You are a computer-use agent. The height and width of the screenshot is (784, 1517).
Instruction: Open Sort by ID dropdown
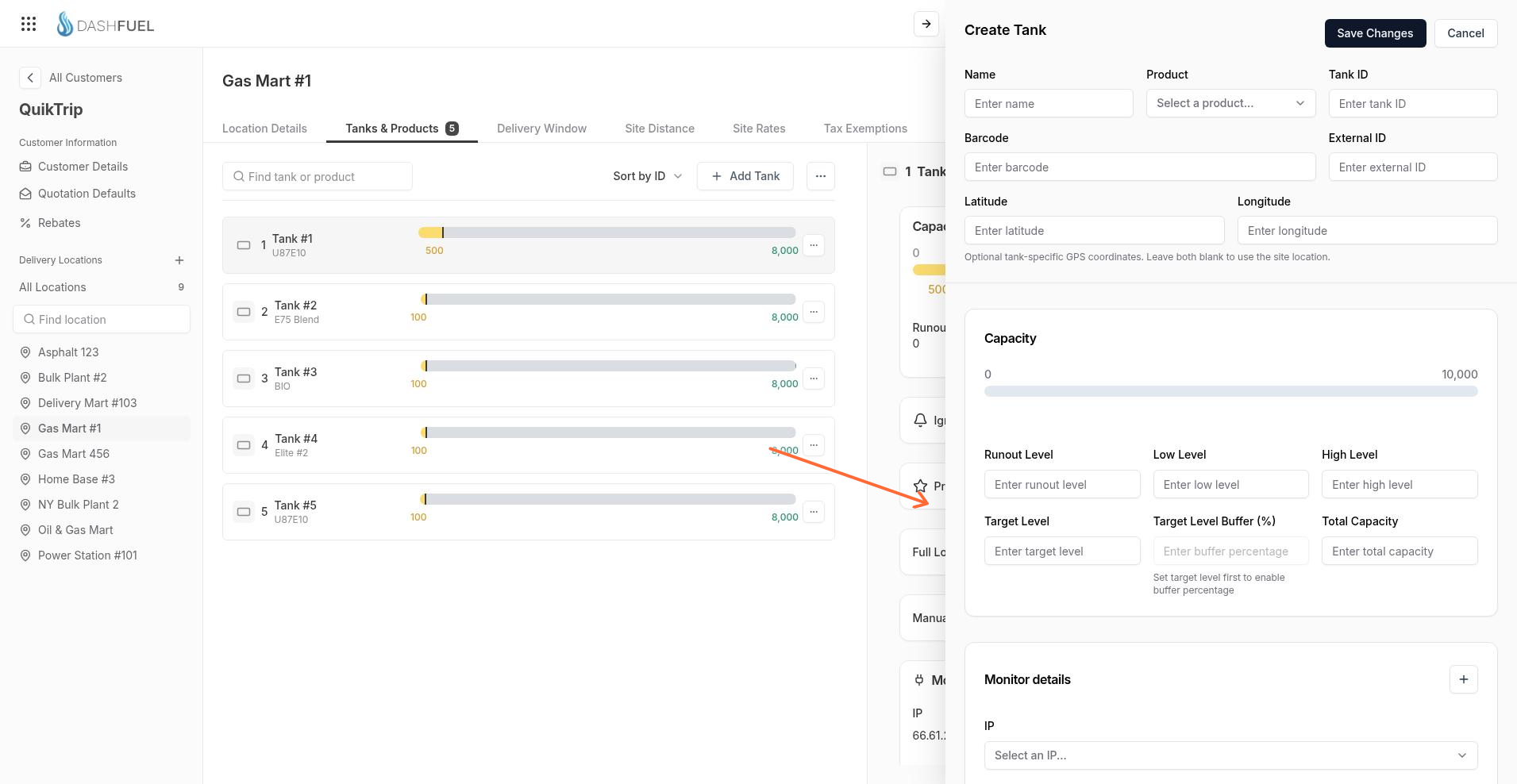(647, 176)
